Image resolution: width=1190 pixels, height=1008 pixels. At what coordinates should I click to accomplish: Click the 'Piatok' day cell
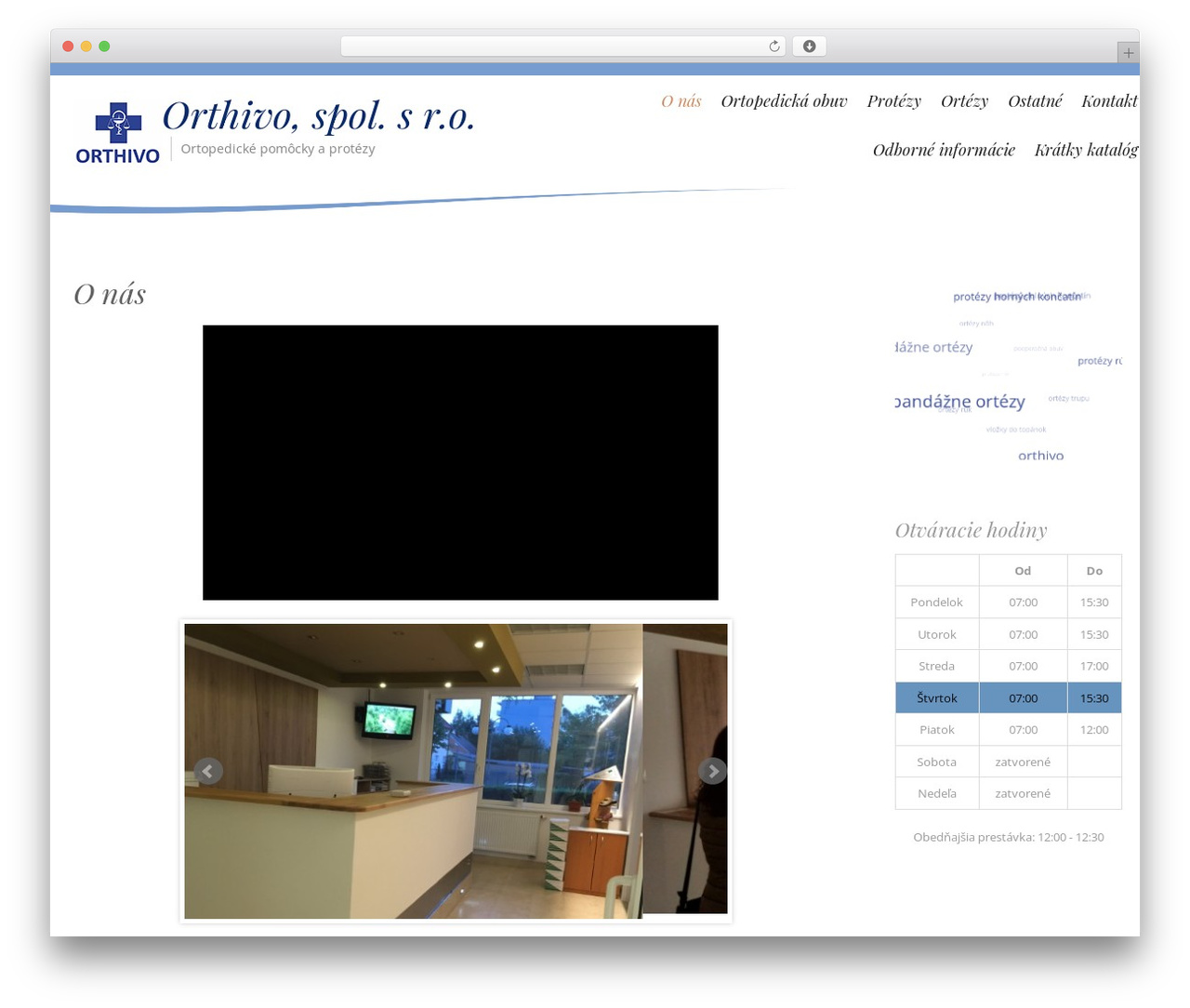coord(936,730)
